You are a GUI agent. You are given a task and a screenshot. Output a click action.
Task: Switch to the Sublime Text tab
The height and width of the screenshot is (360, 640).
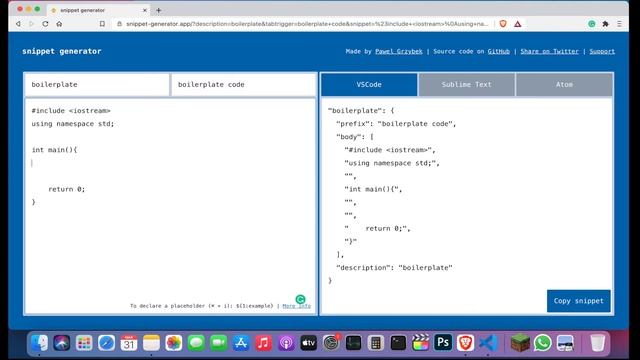tap(467, 84)
